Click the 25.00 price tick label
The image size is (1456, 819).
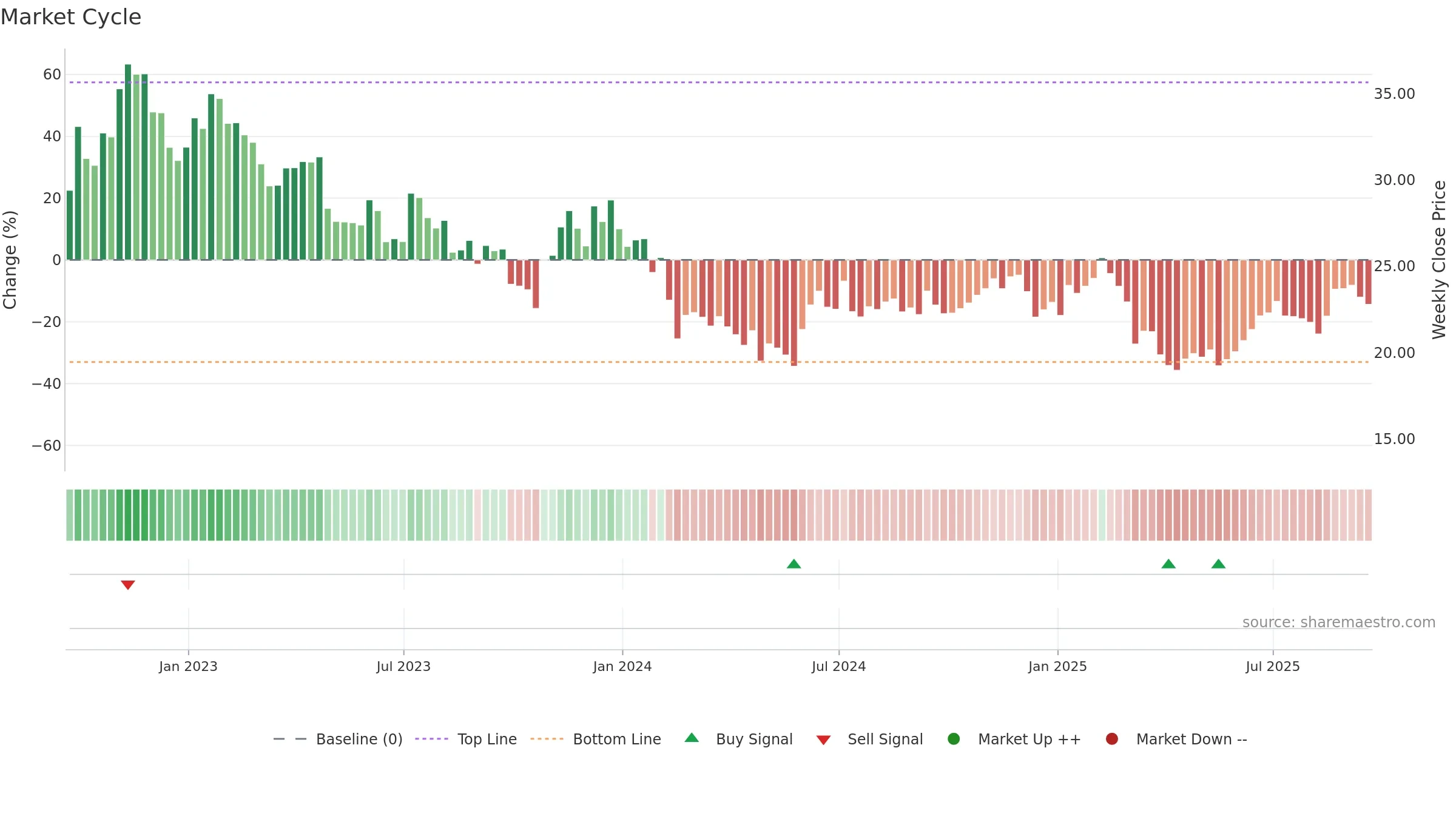tap(1394, 266)
